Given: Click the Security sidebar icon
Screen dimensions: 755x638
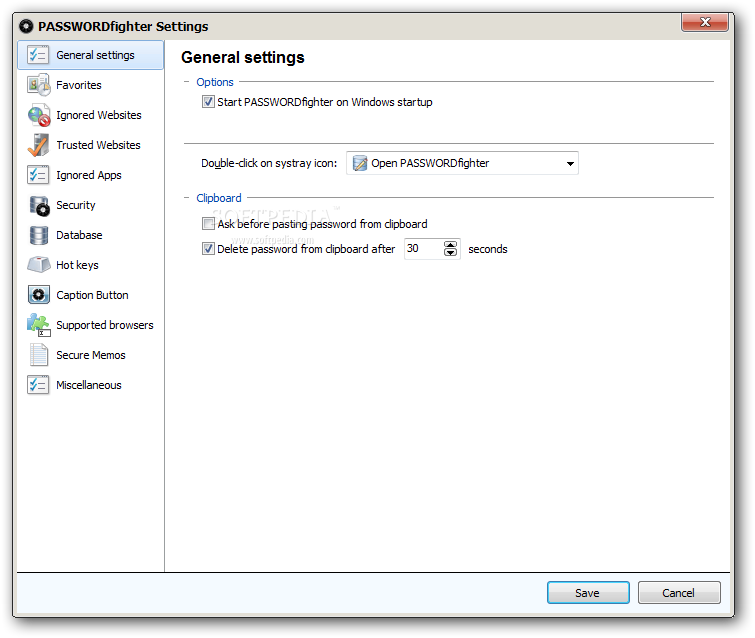Looking at the screenshot, I should (x=39, y=205).
